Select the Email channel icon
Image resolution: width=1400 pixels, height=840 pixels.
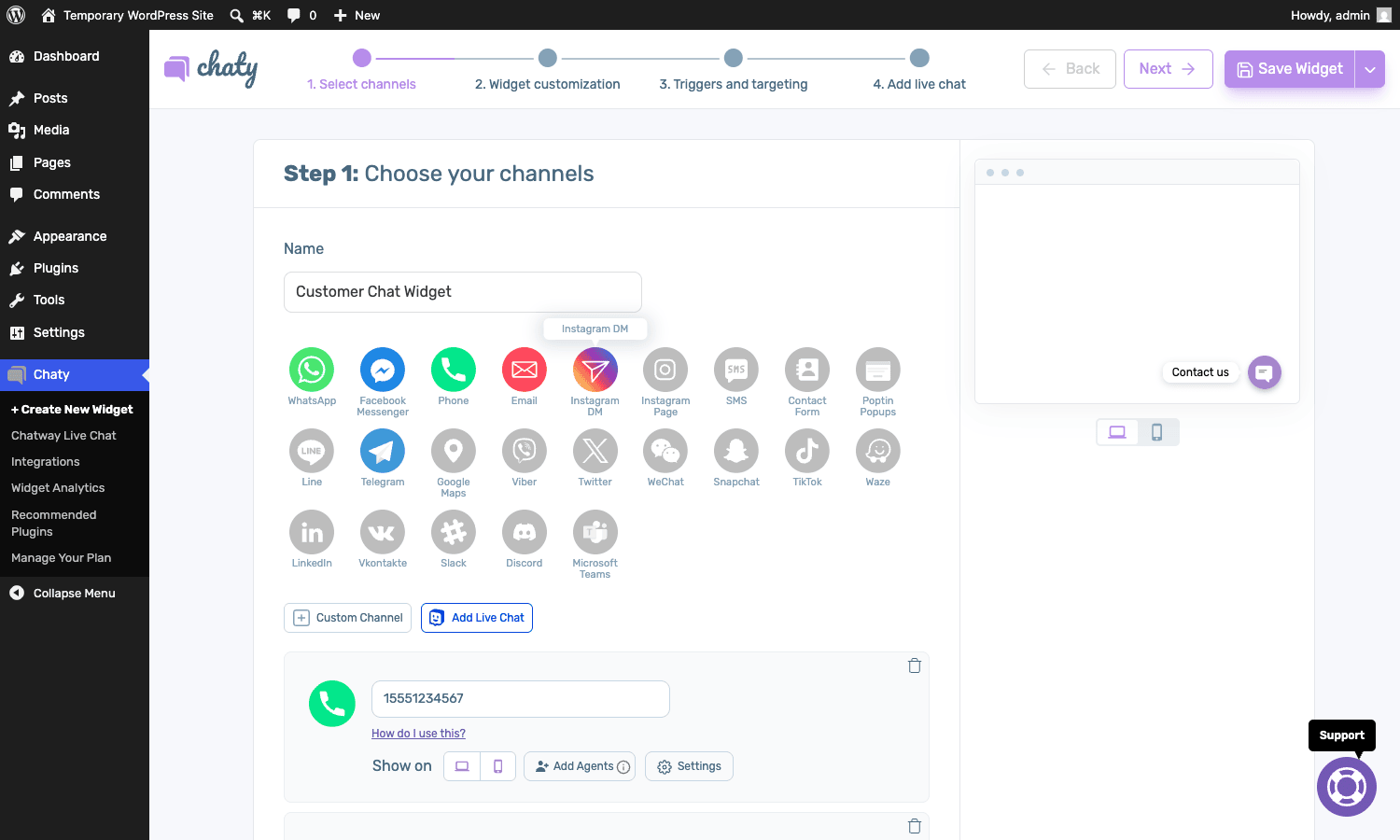point(525,371)
